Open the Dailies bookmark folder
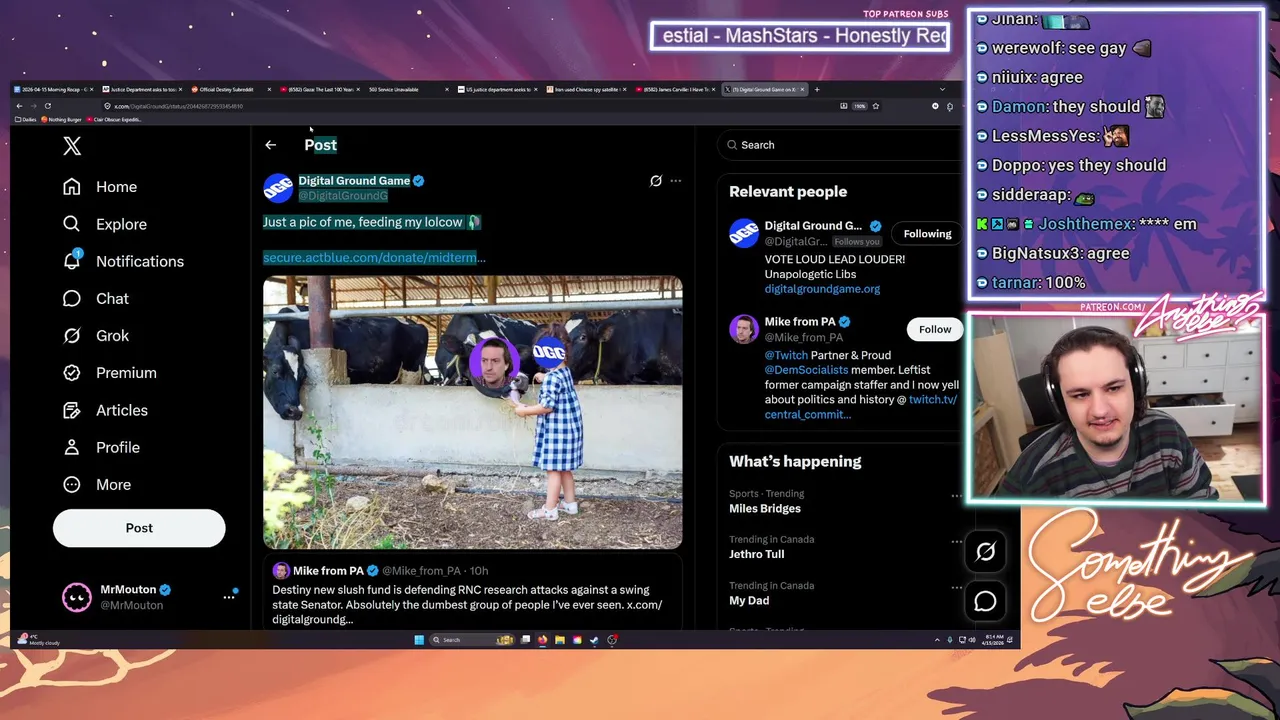Screen dimensions: 1280x720 tap(25, 119)
